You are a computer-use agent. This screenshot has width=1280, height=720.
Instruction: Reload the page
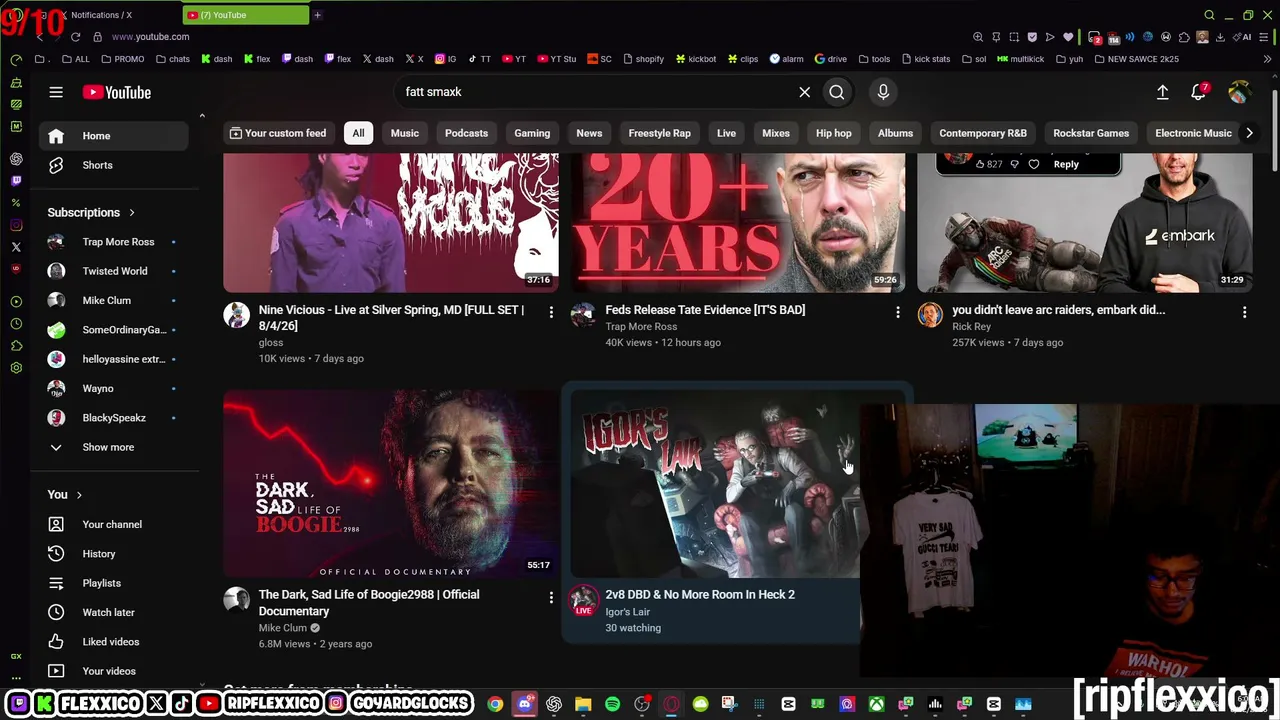click(x=75, y=37)
